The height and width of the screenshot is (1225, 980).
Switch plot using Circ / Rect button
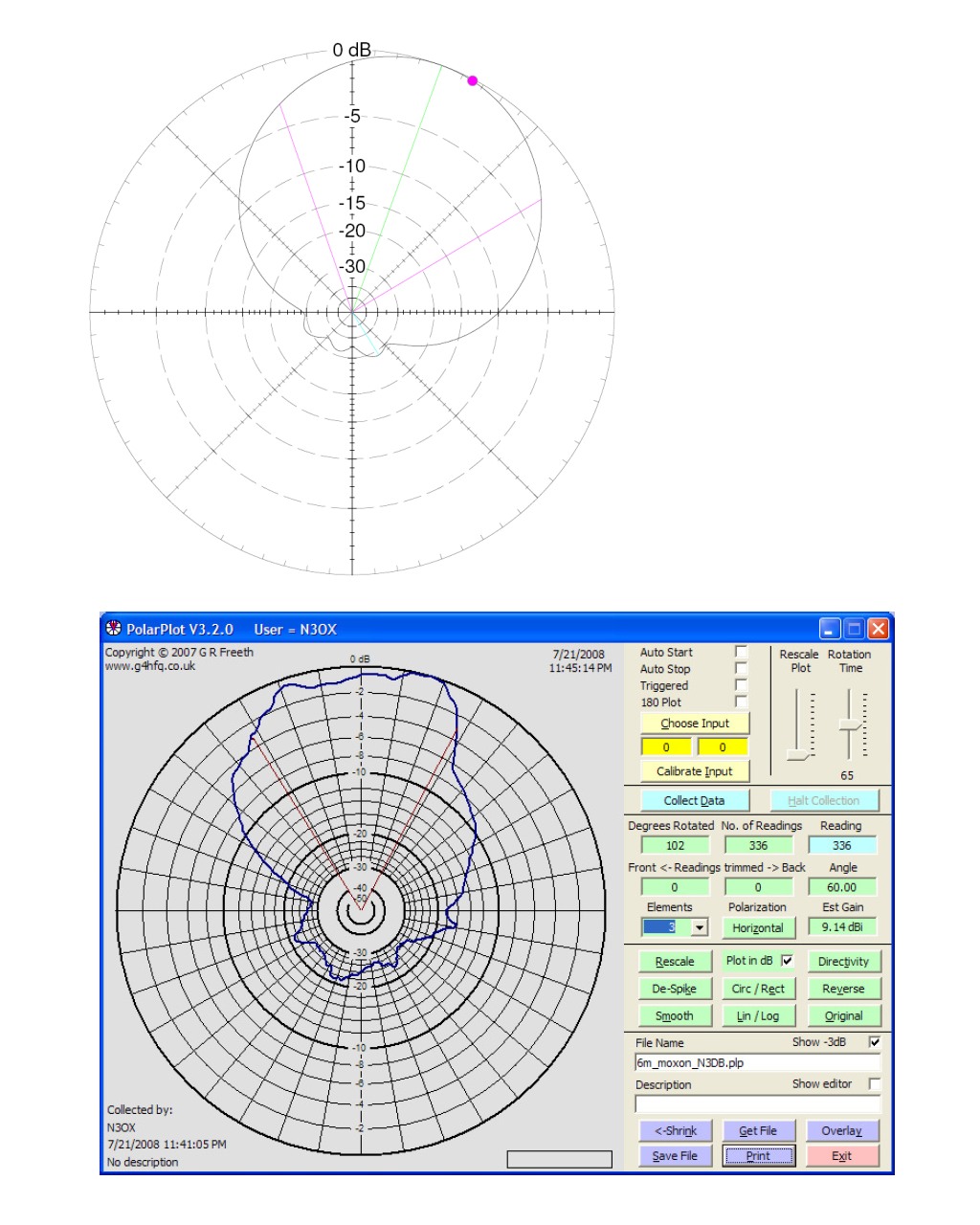point(757,989)
